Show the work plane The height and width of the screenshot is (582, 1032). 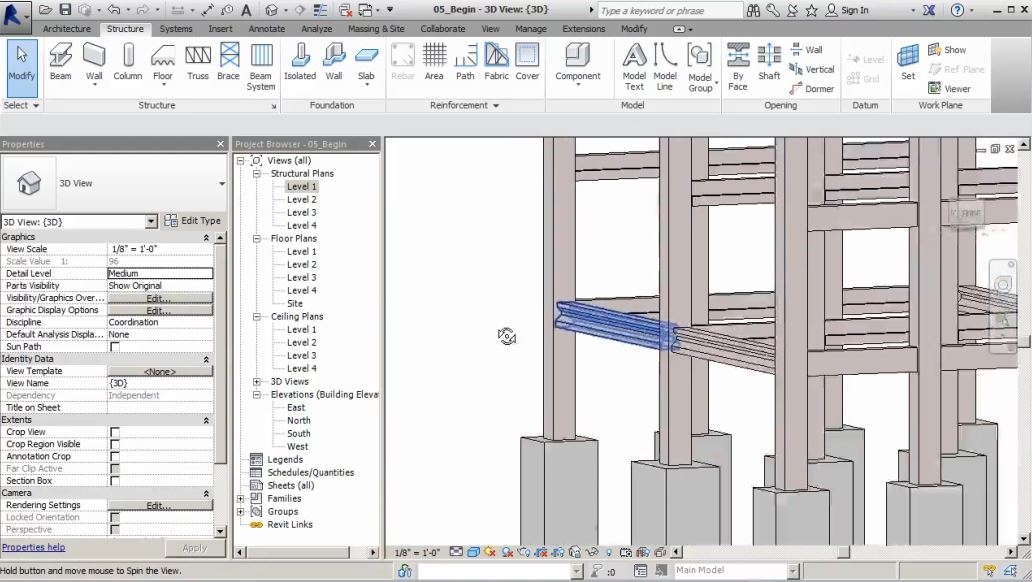(x=947, y=49)
